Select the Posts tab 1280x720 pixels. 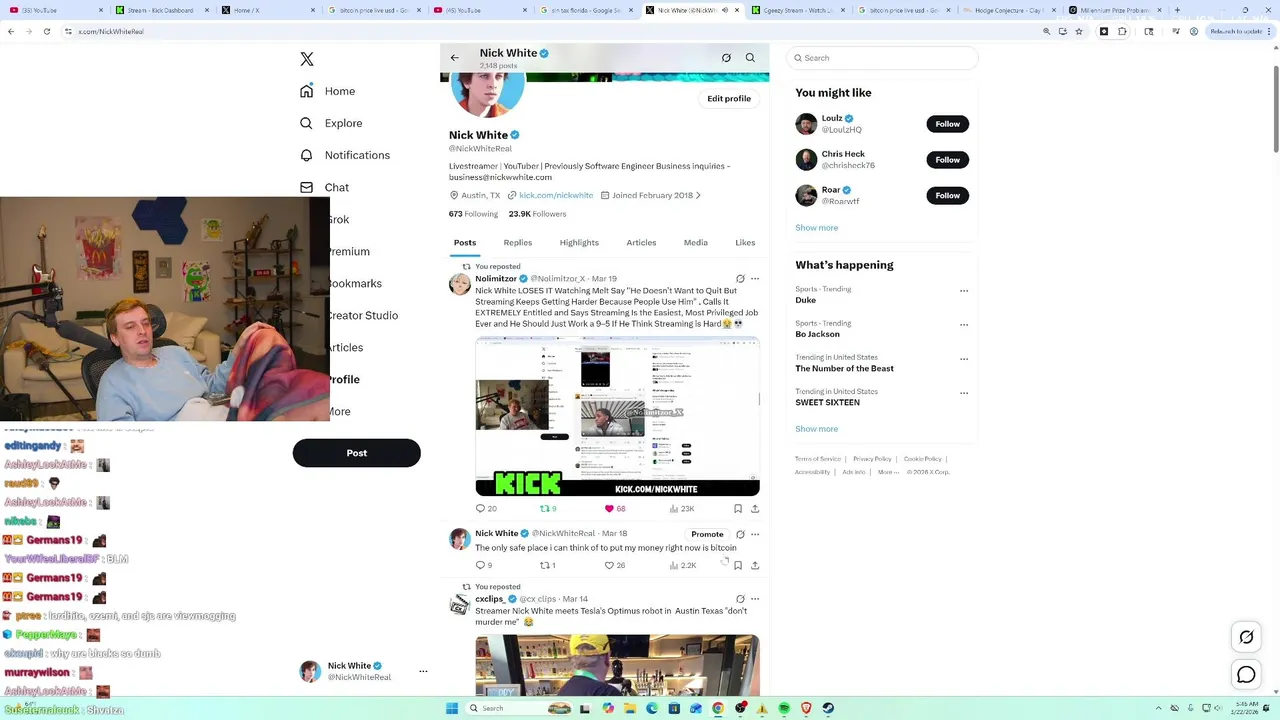pos(465,242)
